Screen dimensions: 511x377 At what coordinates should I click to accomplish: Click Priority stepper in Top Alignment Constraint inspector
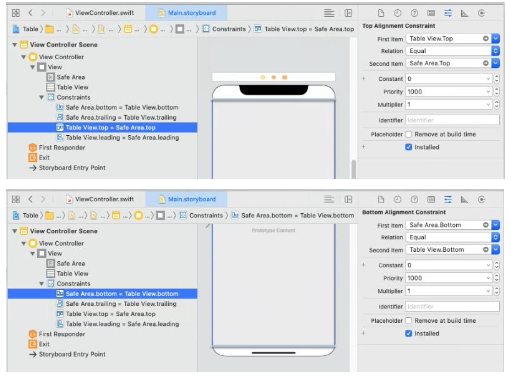pyautogui.click(x=497, y=92)
